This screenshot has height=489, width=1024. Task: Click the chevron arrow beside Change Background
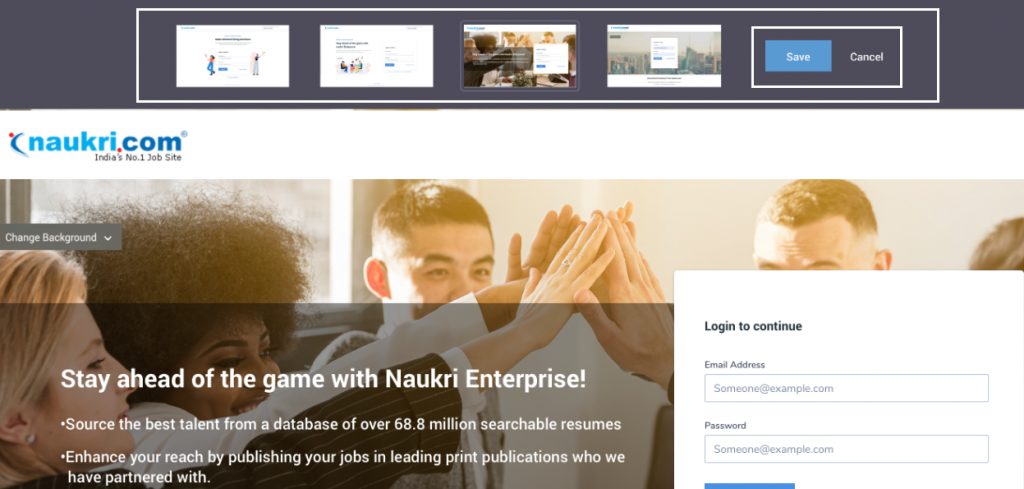(x=108, y=238)
